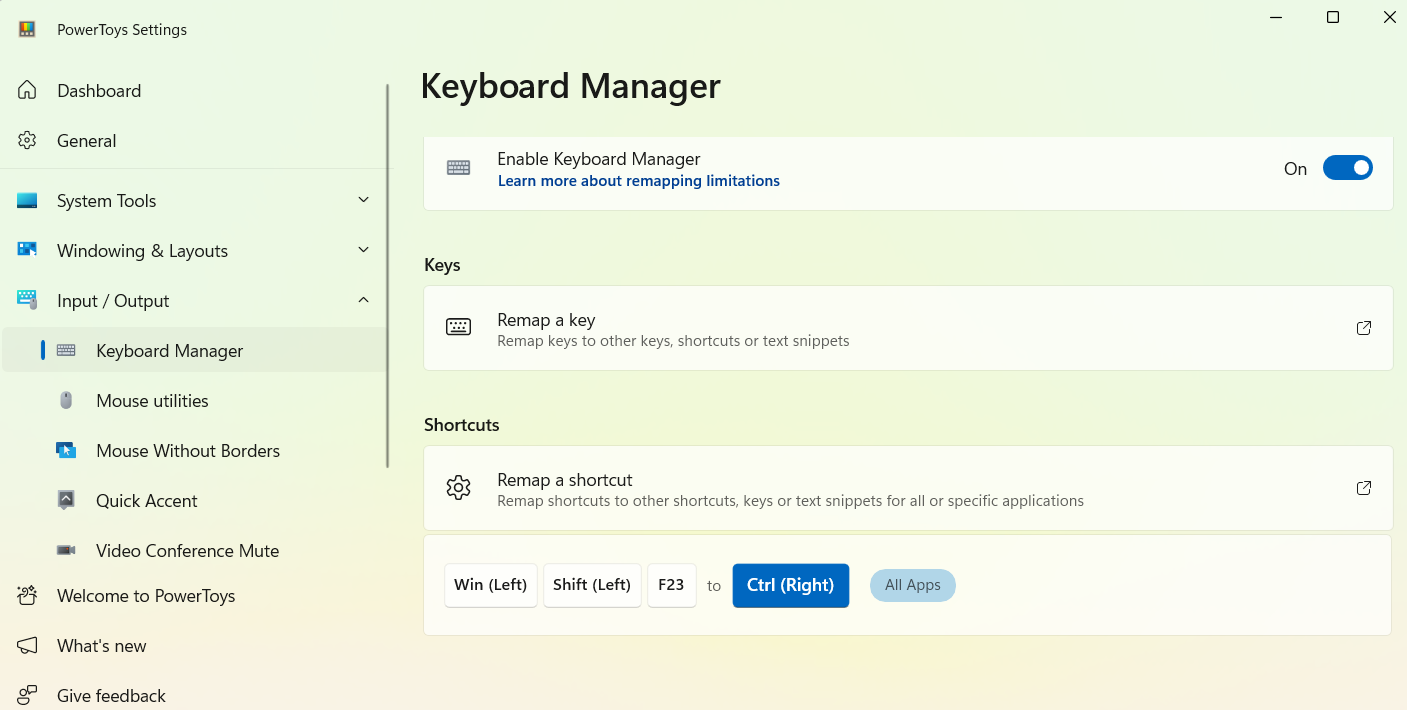This screenshot has width=1407, height=710.
Task: Expand the Windowing & Layouts chevron
Action: click(364, 250)
